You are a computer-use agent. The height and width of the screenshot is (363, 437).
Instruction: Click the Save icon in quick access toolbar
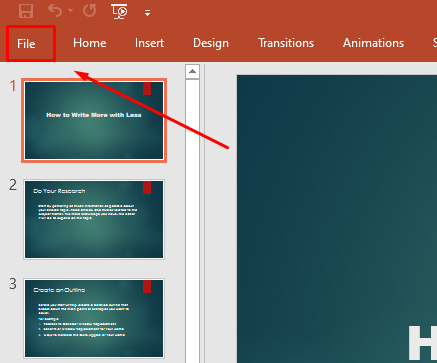click(26, 11)
